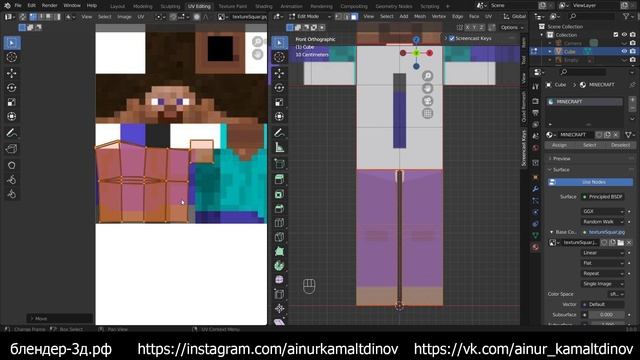Open the Global orientation dropdown
Viewport: 640px width, 360px height.
point(515,16)
